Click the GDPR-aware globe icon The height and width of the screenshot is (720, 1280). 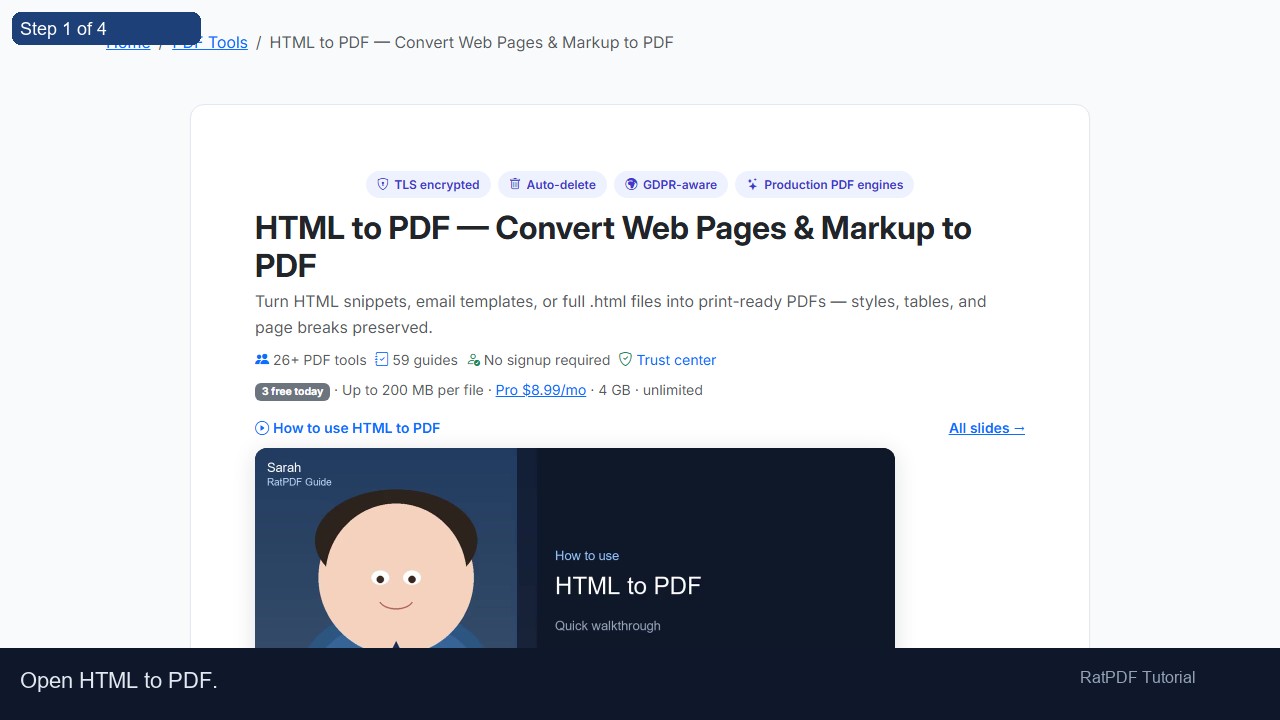631,184
